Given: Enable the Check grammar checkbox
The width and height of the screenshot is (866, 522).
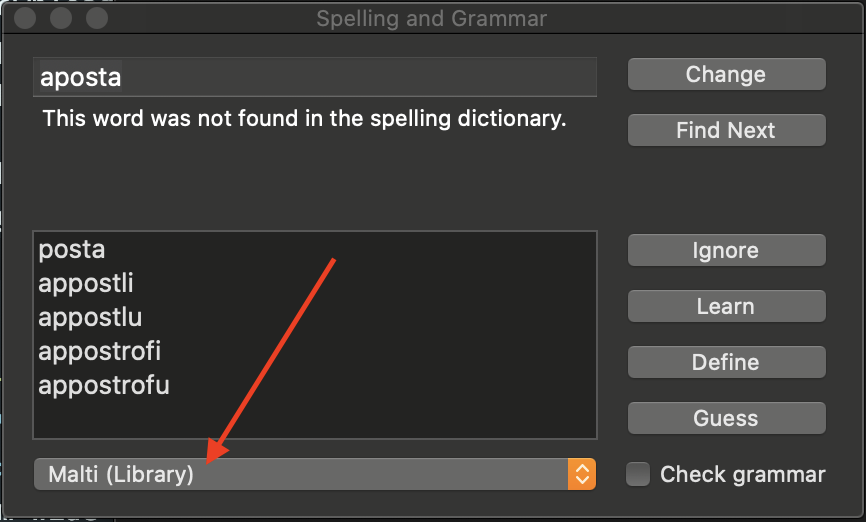Looking at the screenshot, I should click(638, 474).
